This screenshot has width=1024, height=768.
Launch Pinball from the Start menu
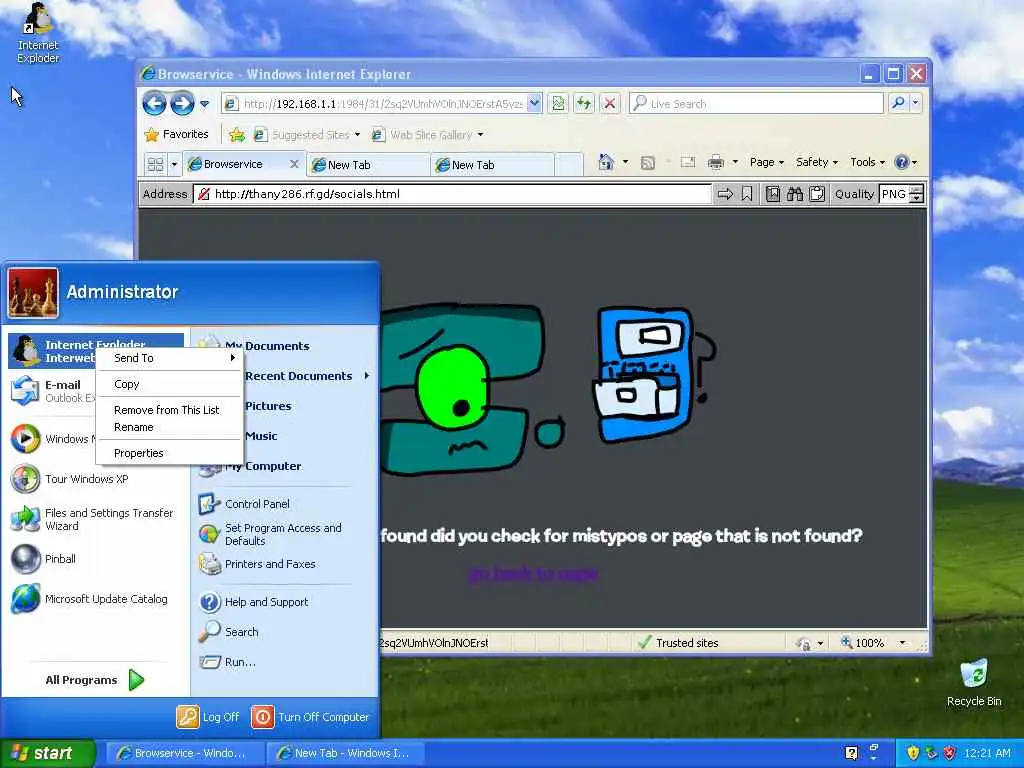point(95,559)
